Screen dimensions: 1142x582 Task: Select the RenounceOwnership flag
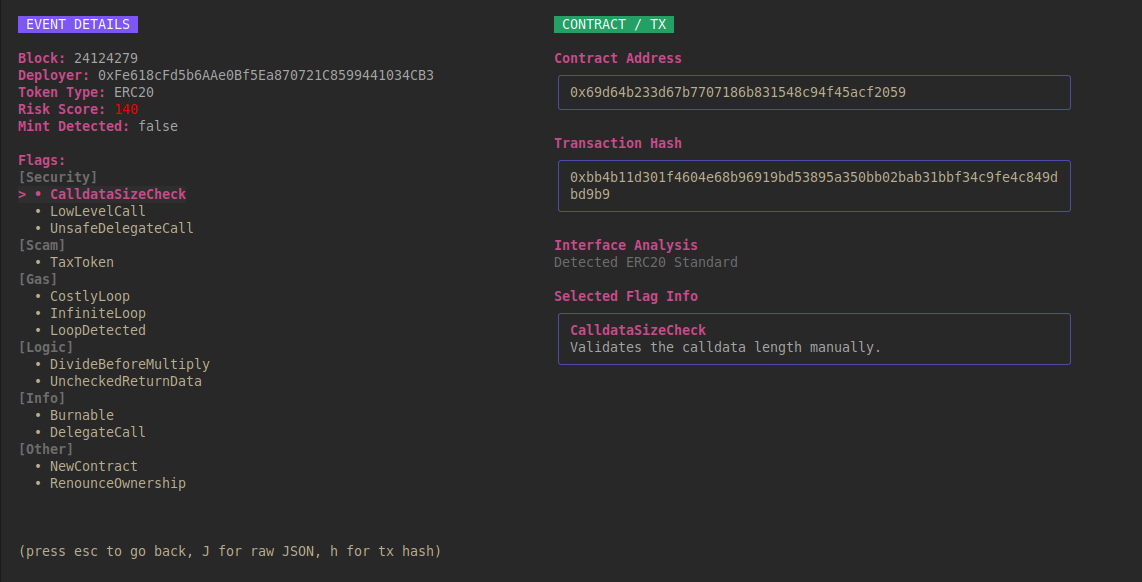tap(117, 483)
